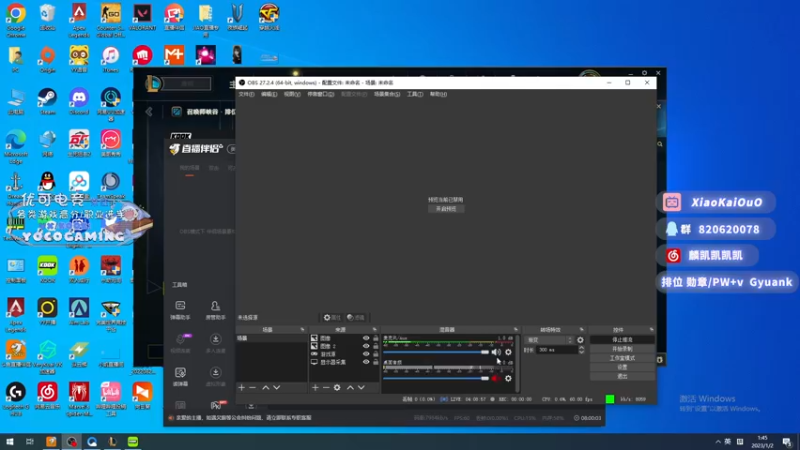Image resolution: width=800 pixels, height=450 pixels.
Task: Add a new scene with plus icon
Action: tap(241, 388)
